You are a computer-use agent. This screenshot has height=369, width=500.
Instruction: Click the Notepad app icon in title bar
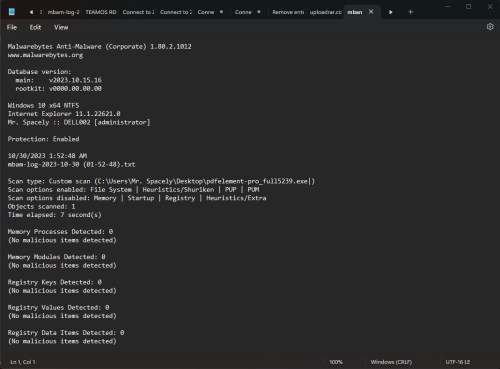tap(12, 12)
